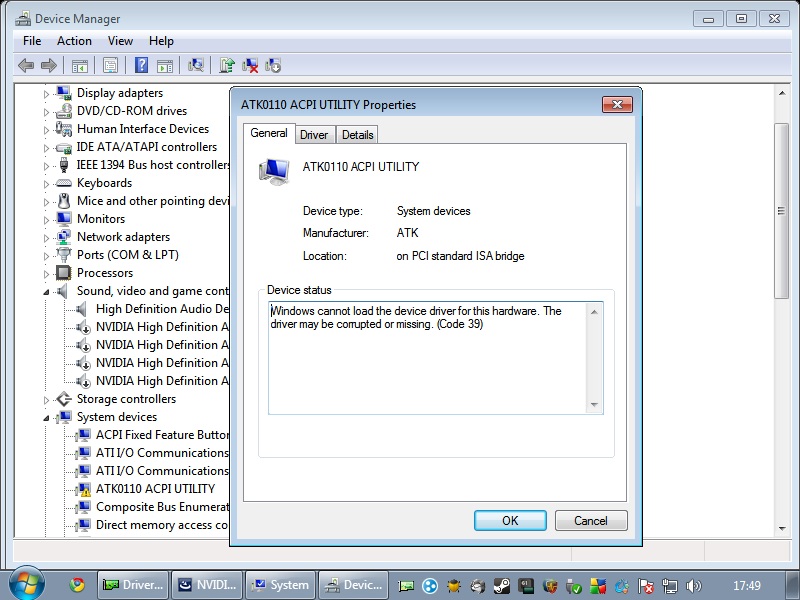
Task: Open the Windows Start orb
Action: (27, 584)
